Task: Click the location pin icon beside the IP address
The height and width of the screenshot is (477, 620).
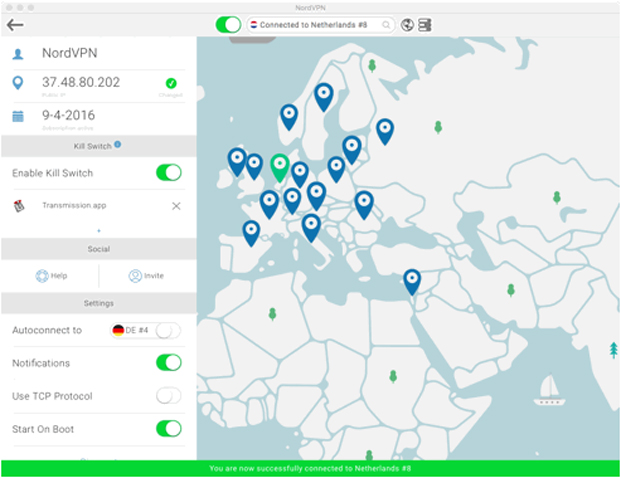Action: coord(18,83)
